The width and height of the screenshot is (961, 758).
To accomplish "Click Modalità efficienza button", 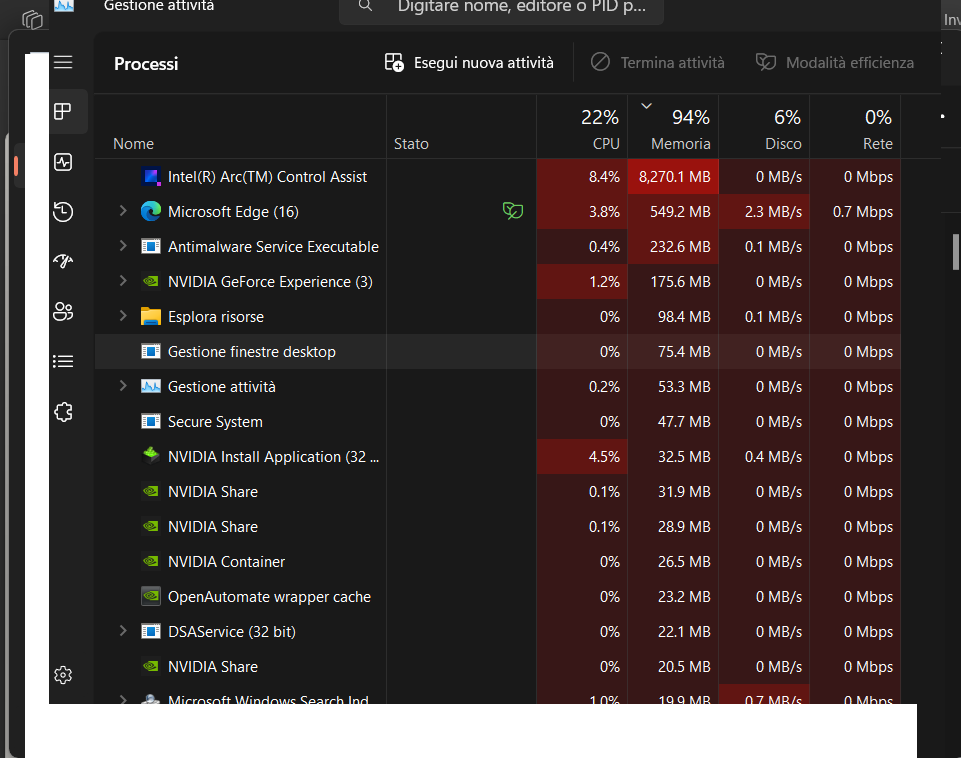I will pos(835,63).
